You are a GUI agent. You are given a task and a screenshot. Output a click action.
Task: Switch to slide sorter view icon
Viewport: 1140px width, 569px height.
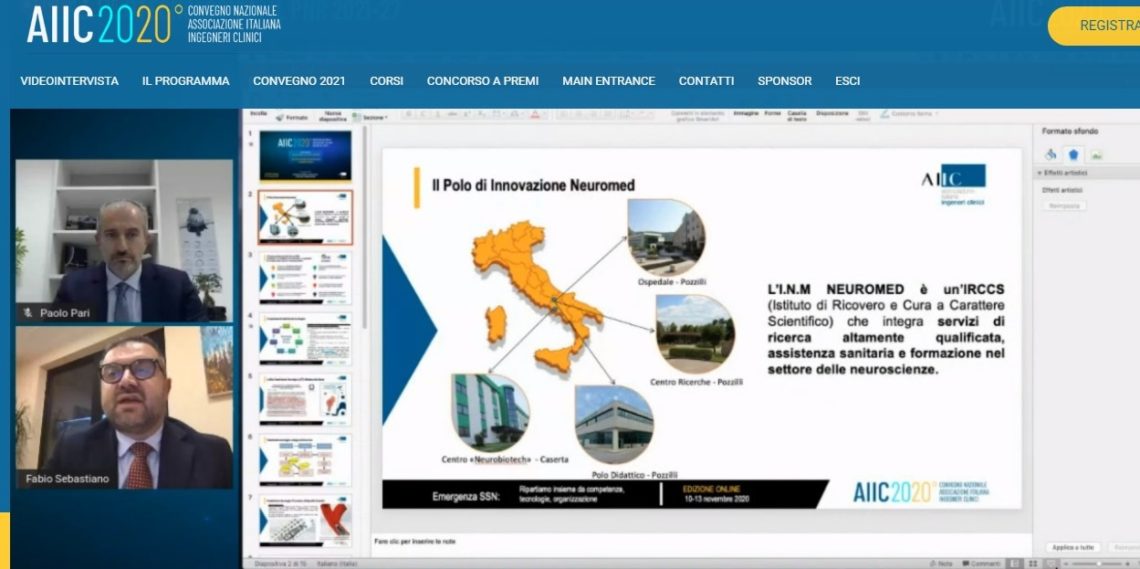(1033, 564)
